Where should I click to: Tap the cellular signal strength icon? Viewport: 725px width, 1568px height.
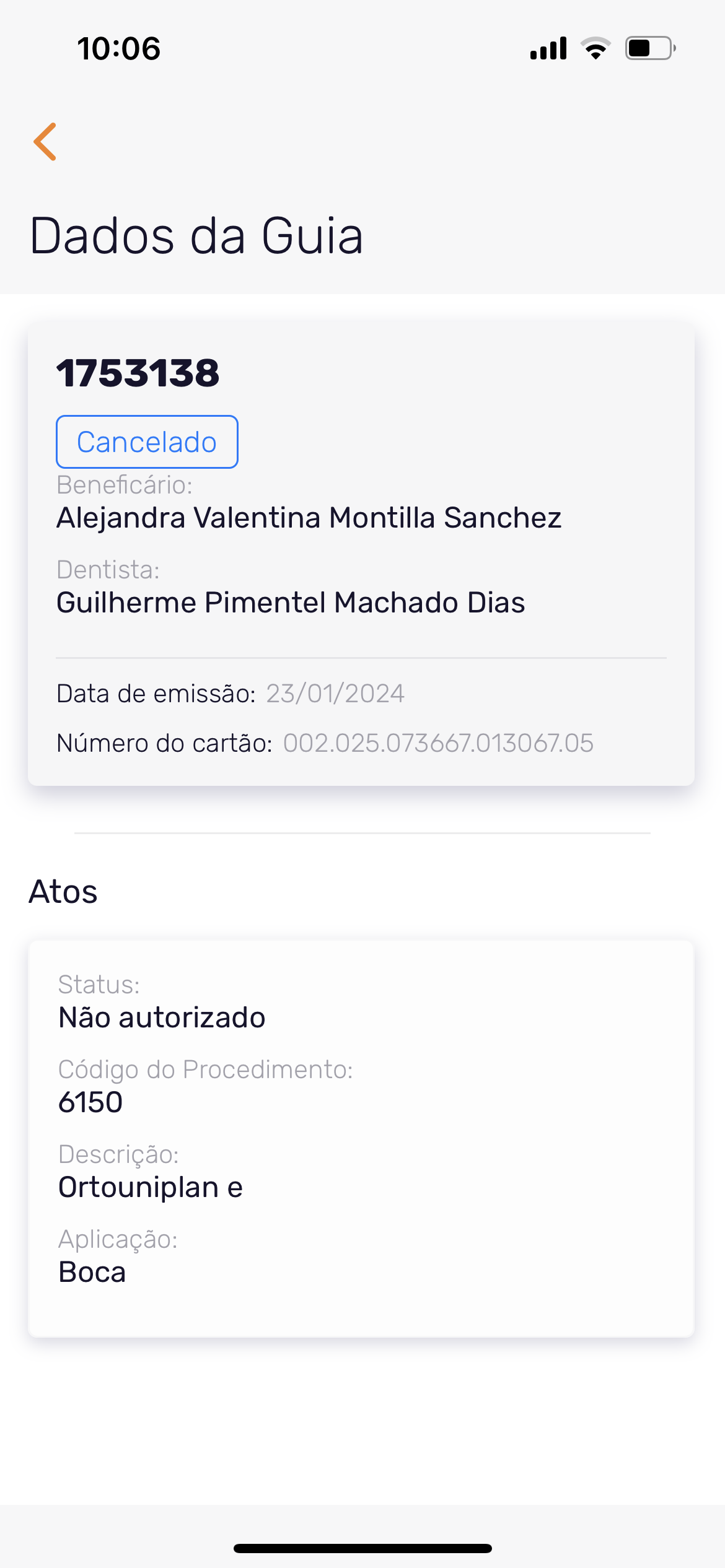coord(548,48)
